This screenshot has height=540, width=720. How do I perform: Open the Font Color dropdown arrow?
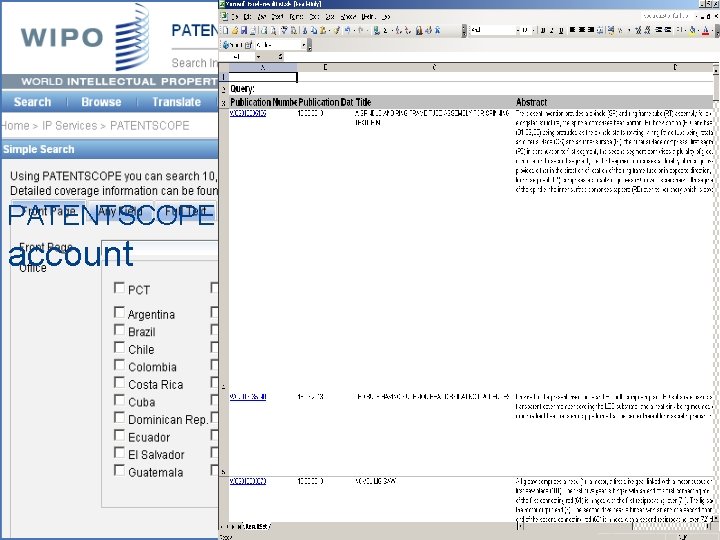712,30
